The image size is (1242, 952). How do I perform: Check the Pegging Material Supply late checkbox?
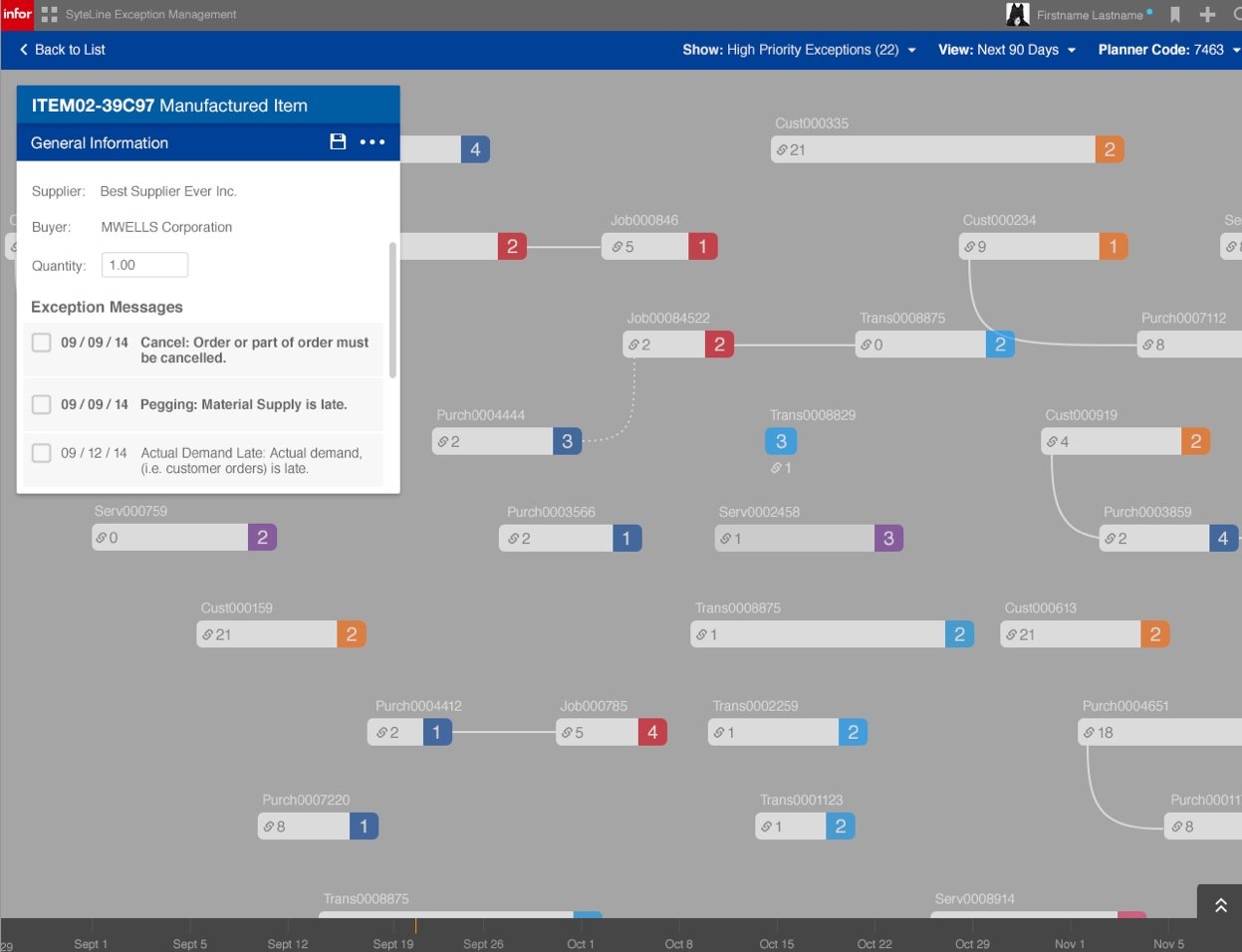pos(42,404)
